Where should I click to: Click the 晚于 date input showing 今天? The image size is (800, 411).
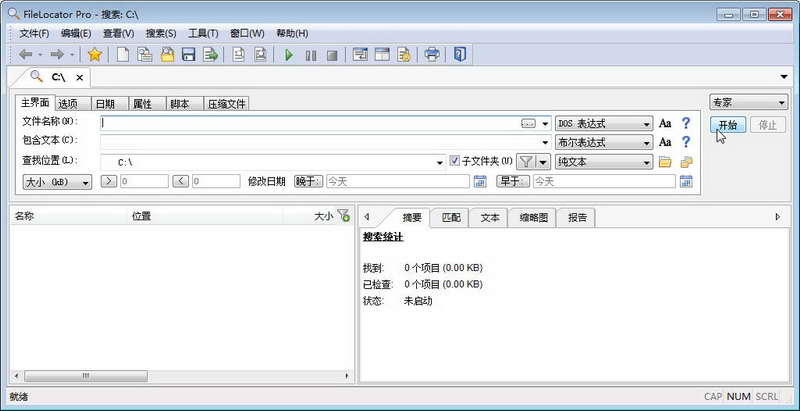click(x=397, y=181)
